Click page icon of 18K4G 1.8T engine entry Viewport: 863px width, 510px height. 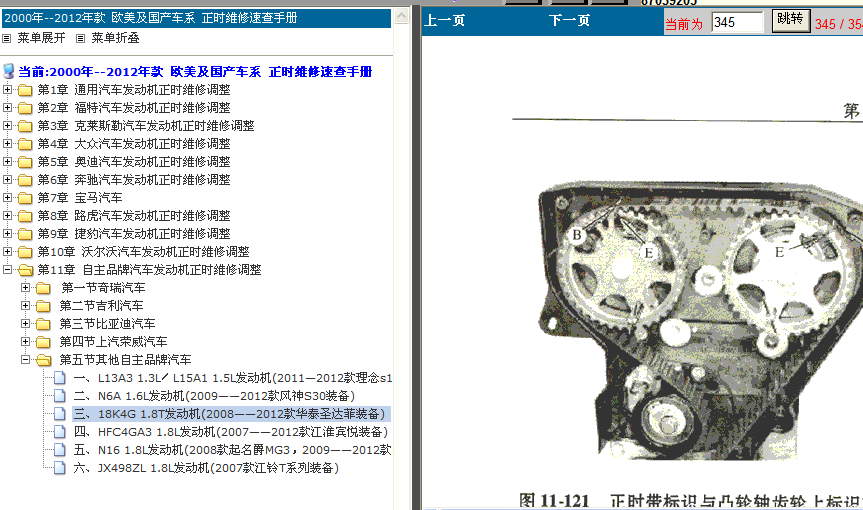point(60,414)
